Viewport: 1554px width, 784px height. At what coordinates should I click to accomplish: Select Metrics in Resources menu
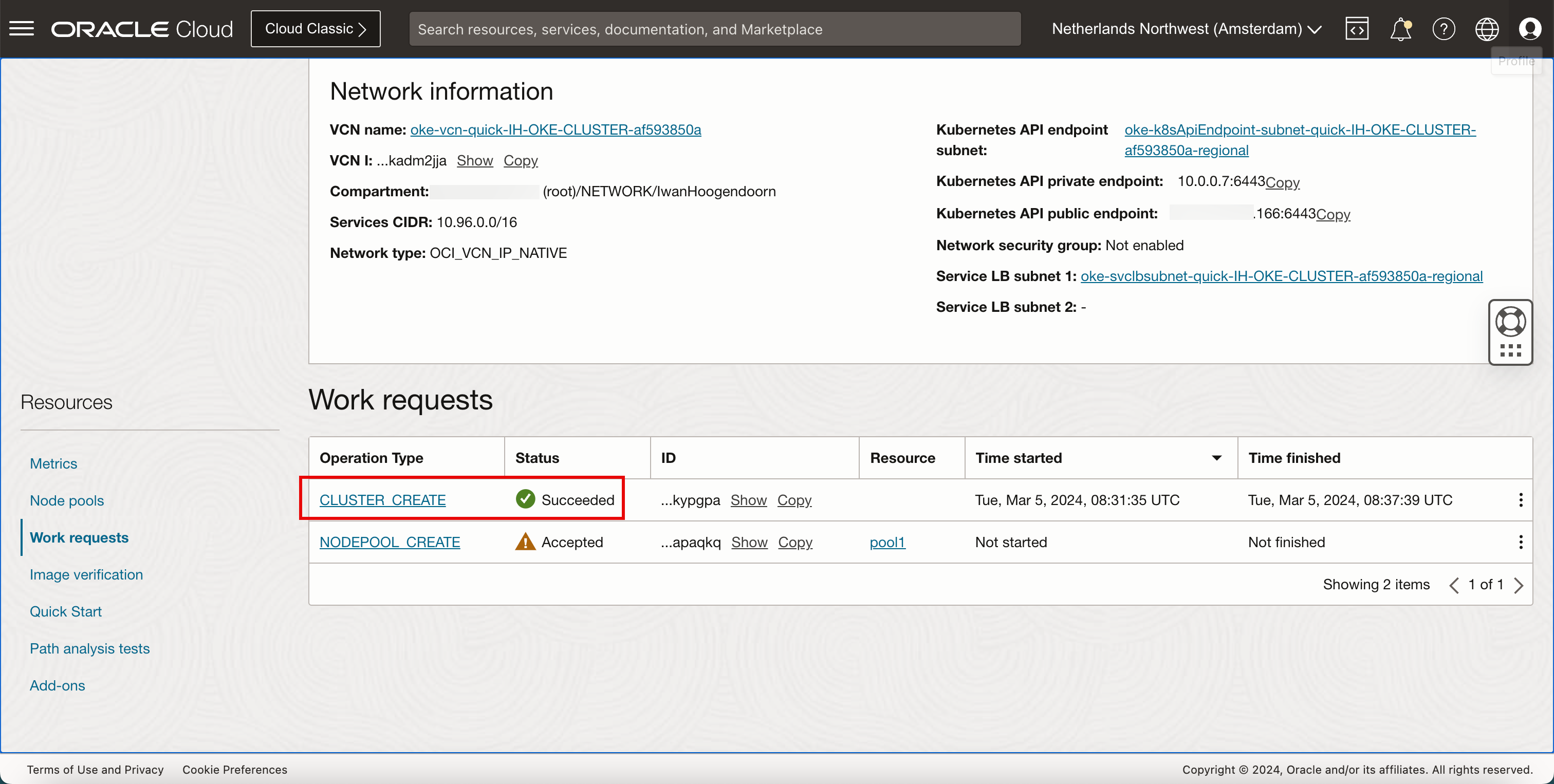click(53, 463)
